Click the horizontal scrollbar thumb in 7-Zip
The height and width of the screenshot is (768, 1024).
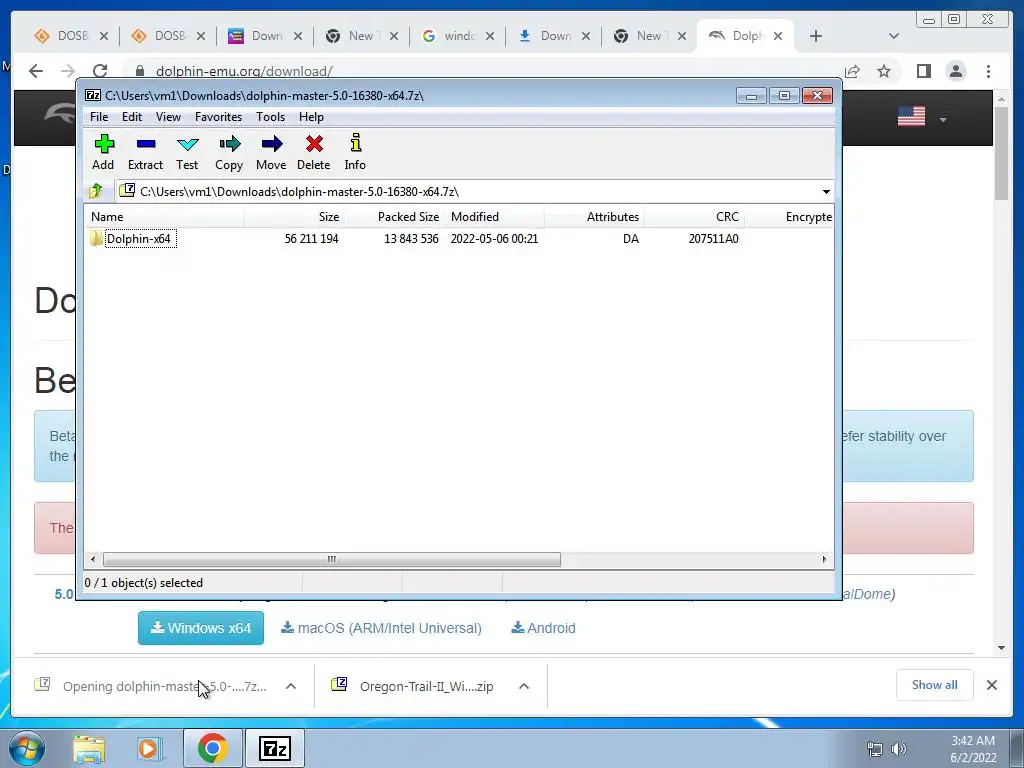coord(332,559)
